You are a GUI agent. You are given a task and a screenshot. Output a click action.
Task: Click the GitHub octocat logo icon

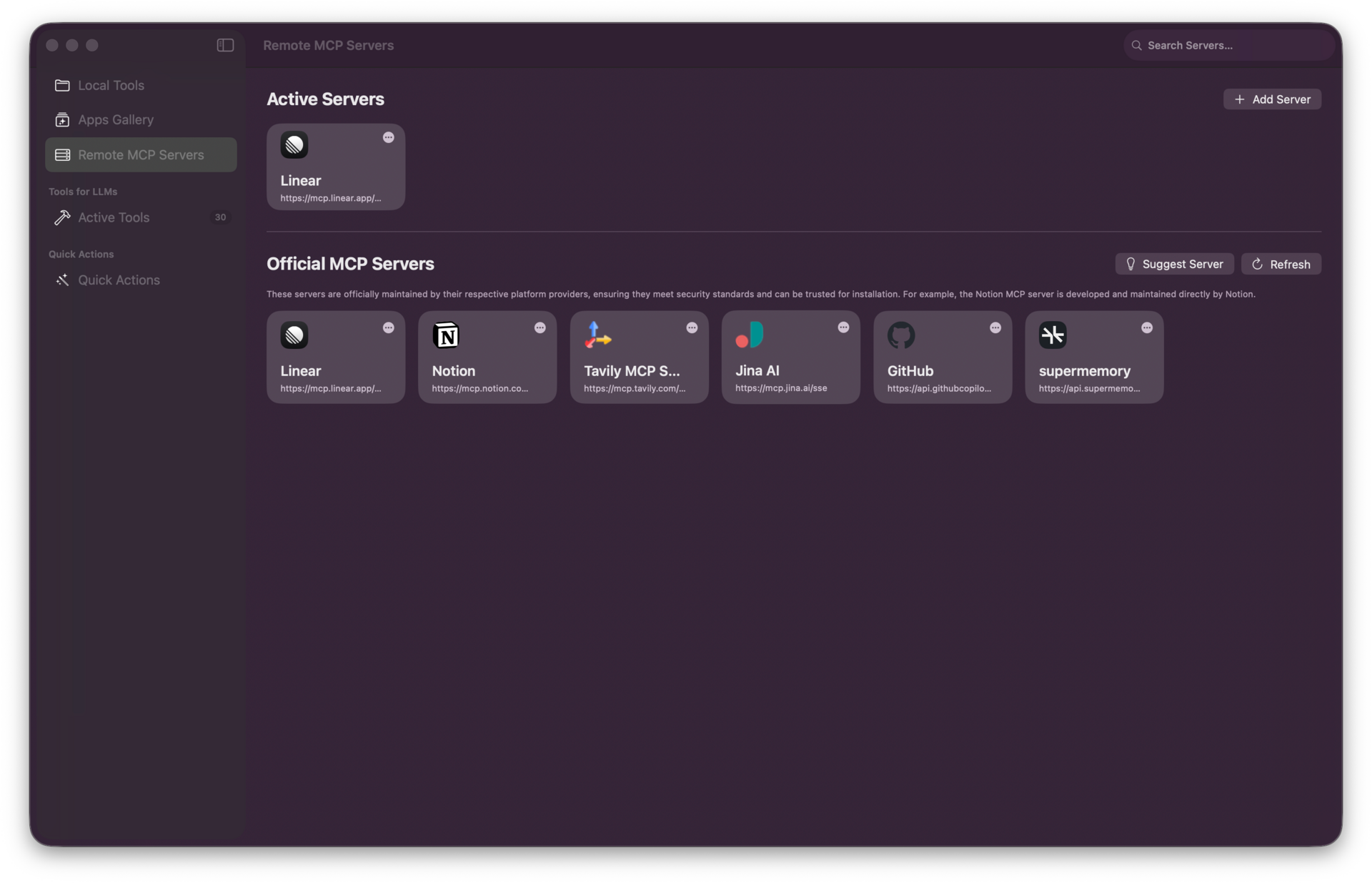[901, 335]
